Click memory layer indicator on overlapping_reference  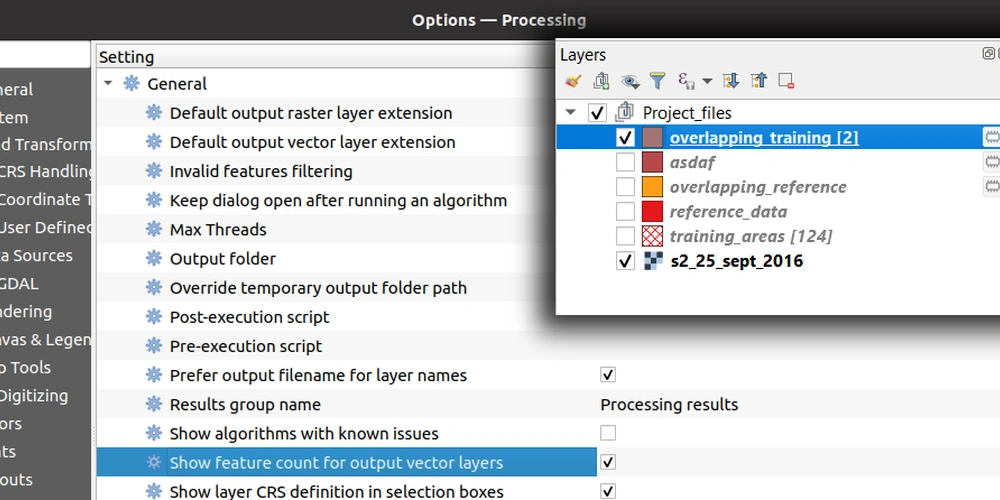991,187
